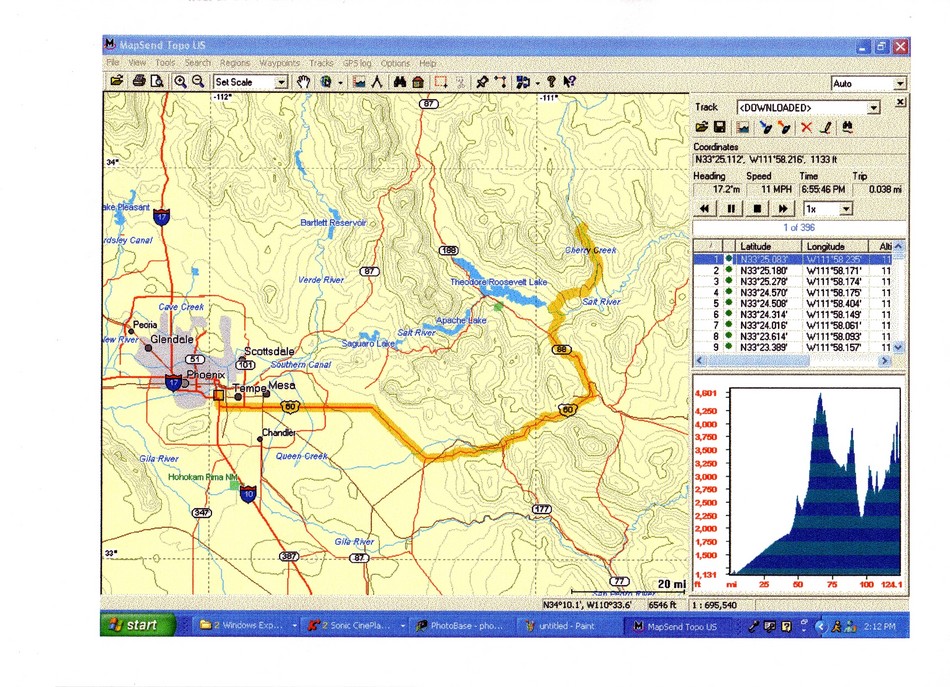Select the pushpin waypoint tool

pos(482,82)
